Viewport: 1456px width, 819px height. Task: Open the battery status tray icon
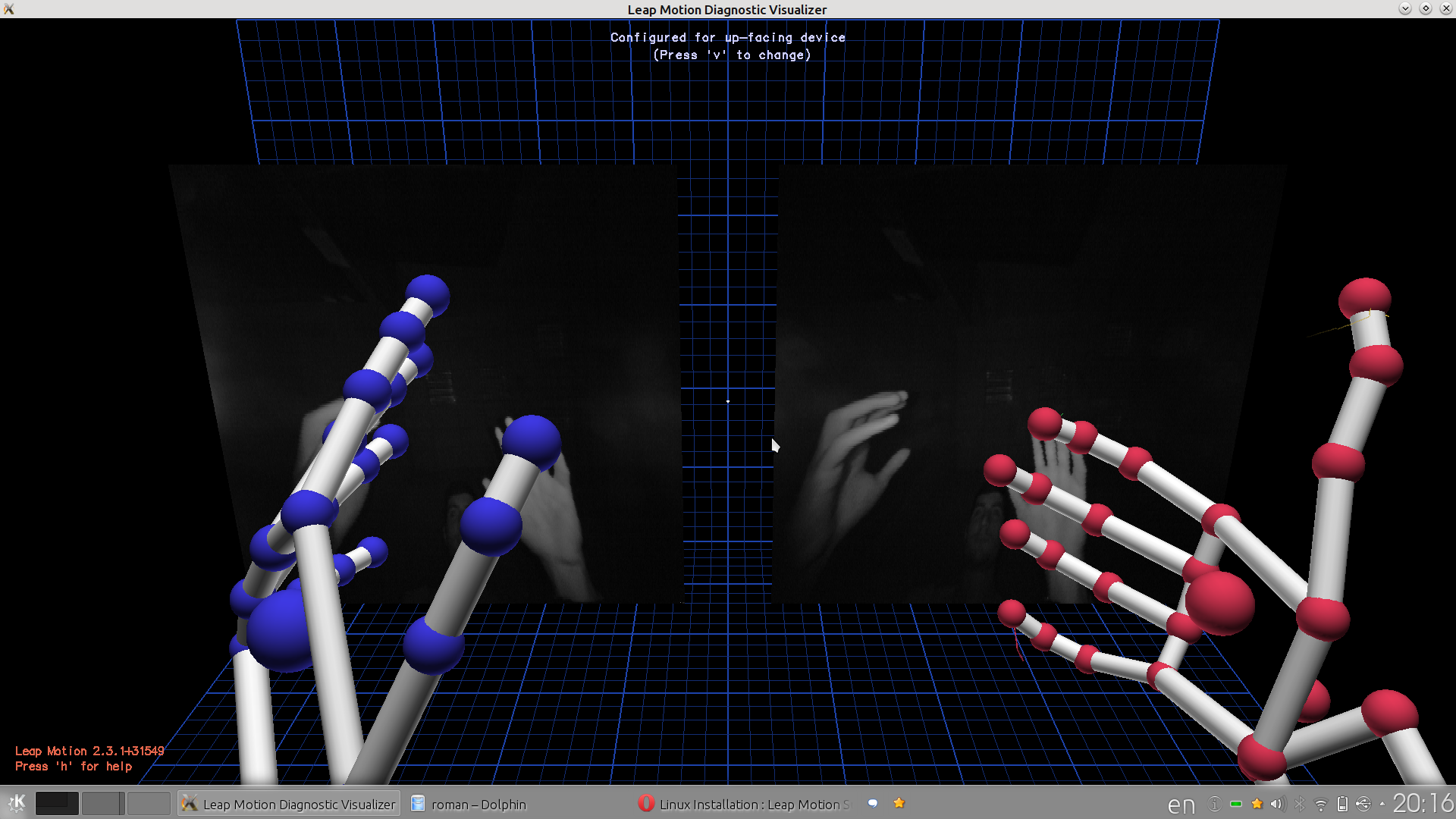tap(1342, 804)
